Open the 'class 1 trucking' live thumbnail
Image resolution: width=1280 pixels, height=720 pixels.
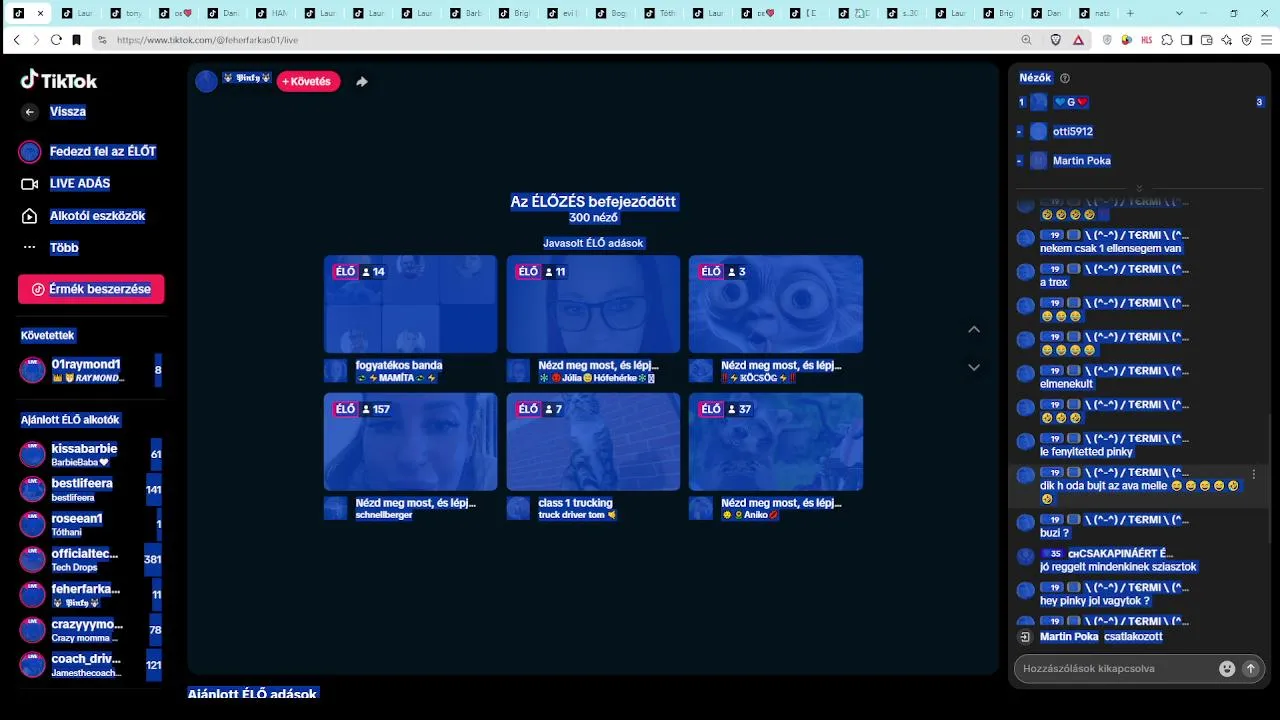[594, 442]
